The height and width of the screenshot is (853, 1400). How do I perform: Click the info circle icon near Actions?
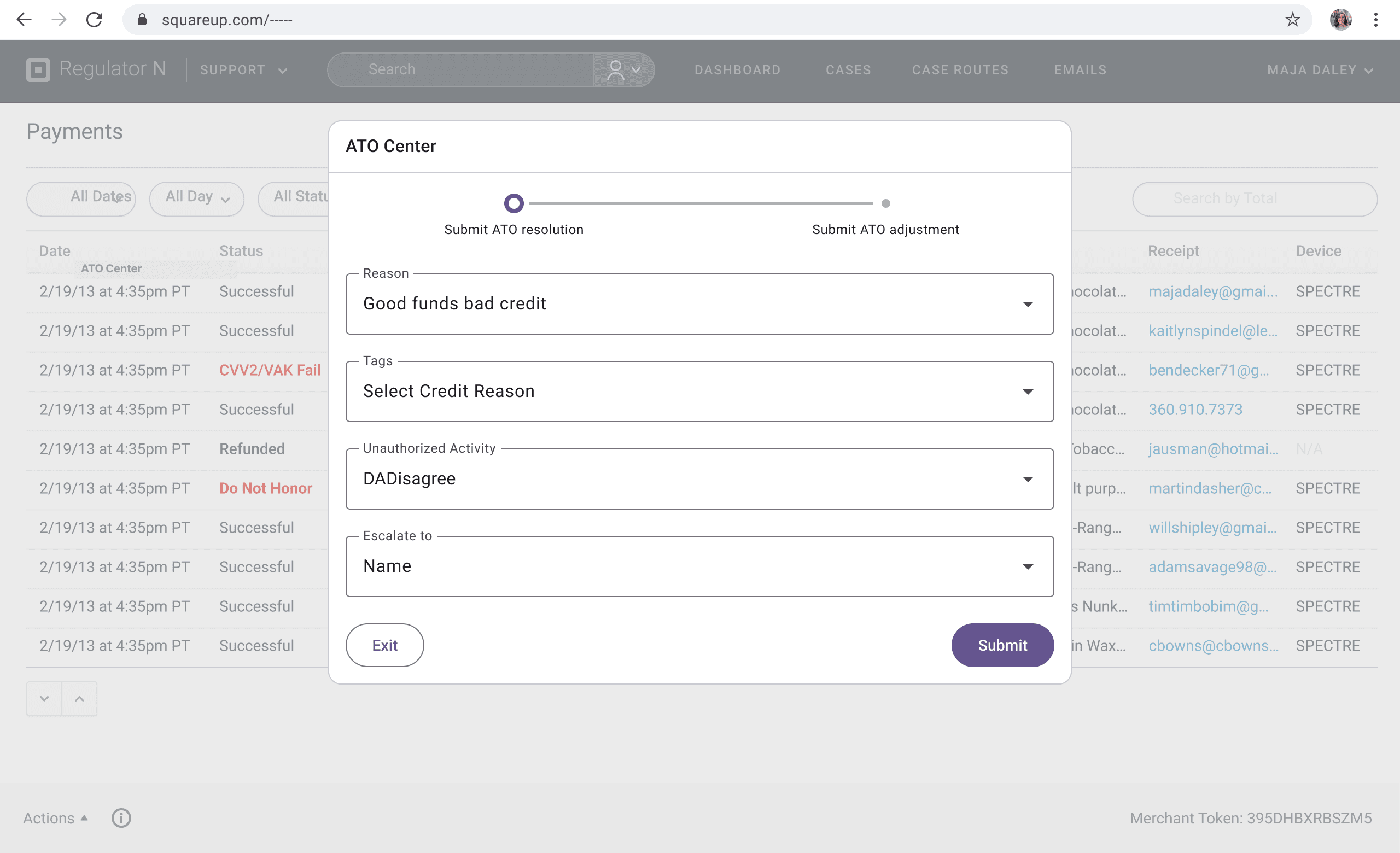pos(121,818)
